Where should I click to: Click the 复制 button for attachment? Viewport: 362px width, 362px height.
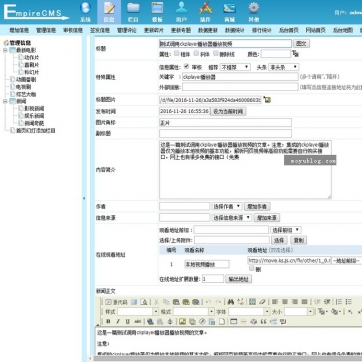298,240
